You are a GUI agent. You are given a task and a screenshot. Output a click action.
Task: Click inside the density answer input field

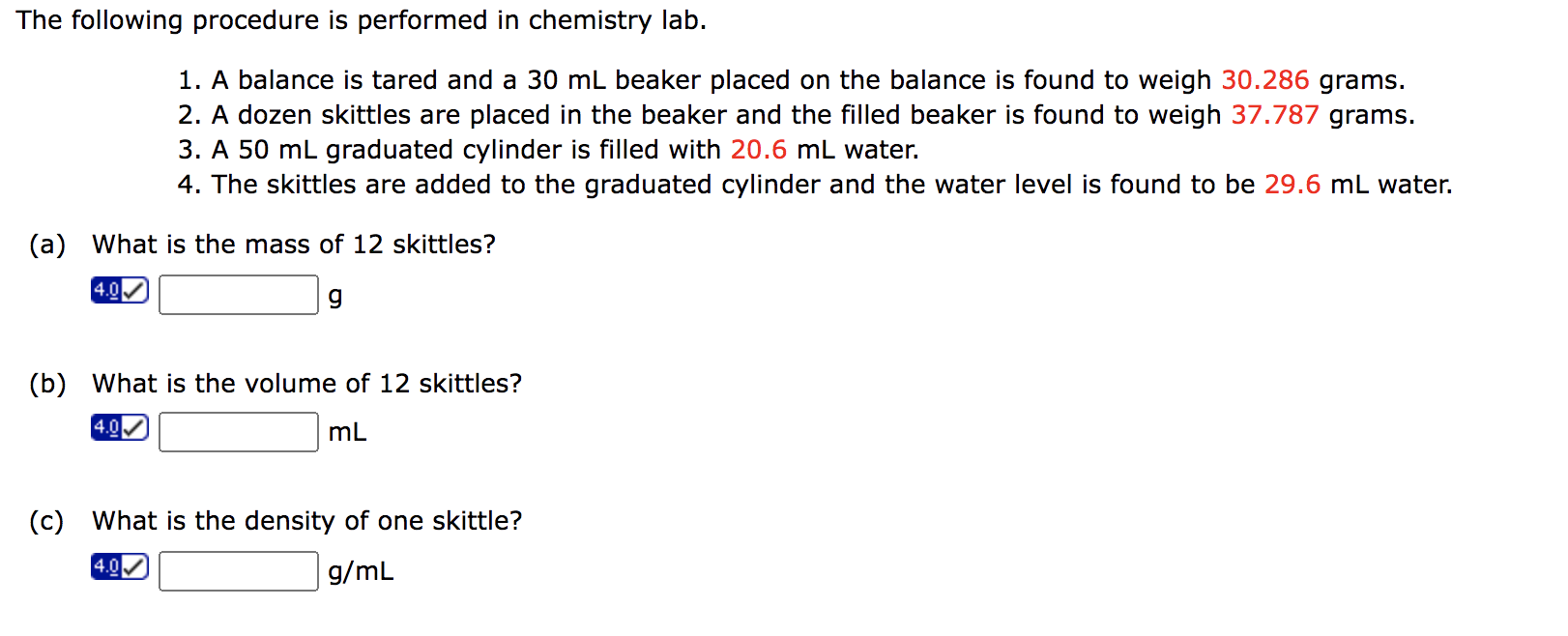[x=238, y=571]
